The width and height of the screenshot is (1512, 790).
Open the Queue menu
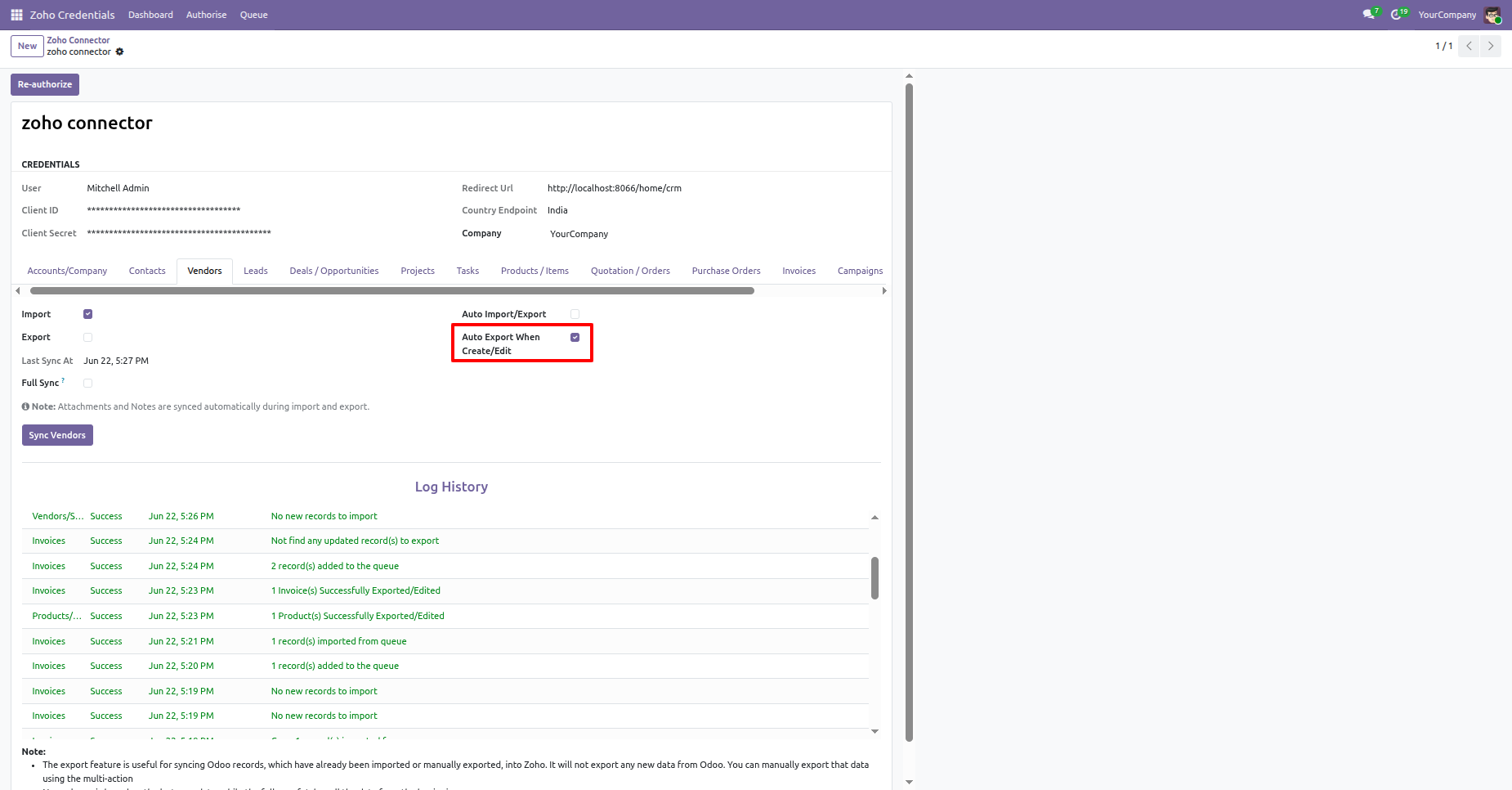tap(253, 15)
